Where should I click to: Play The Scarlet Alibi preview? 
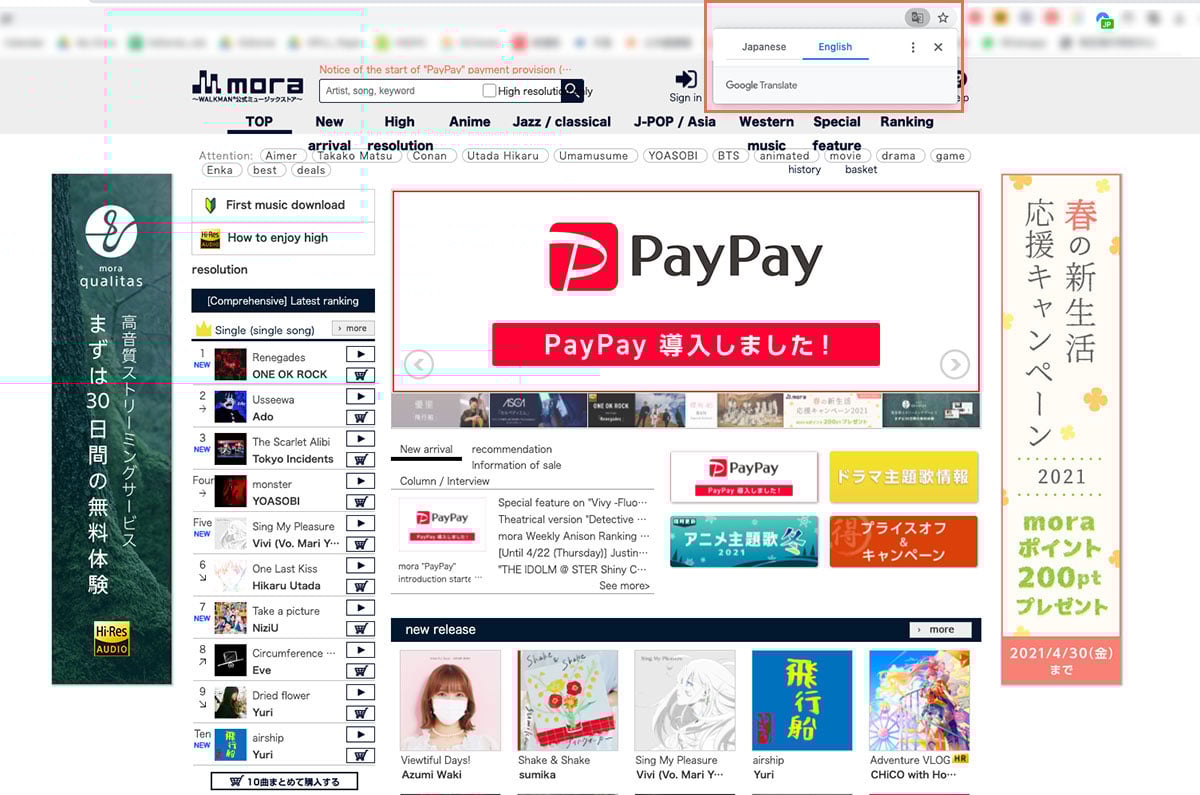pyautogui.click(x=360, y=439)
